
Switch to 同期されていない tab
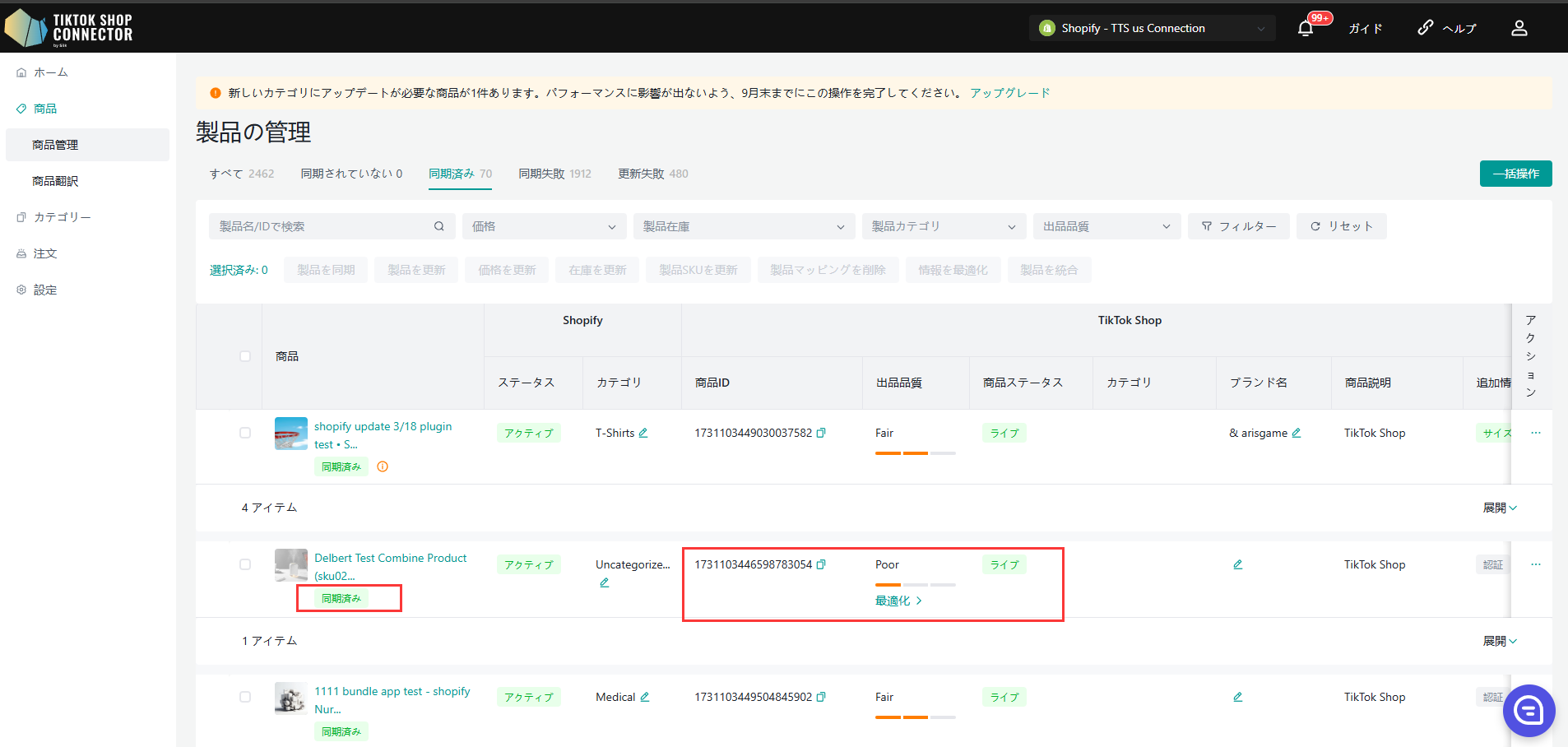(351, 174)
